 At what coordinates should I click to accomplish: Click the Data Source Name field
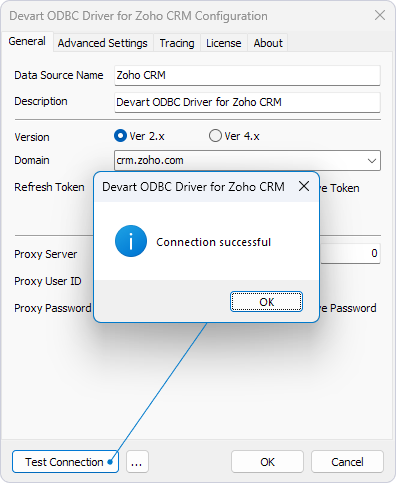247,75
